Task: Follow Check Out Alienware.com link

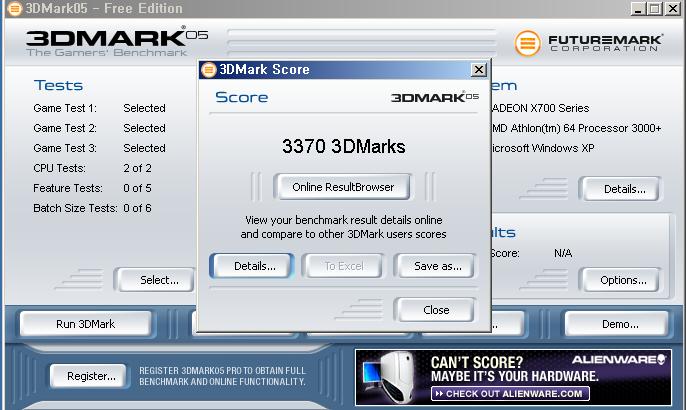Action: [511, 393]
